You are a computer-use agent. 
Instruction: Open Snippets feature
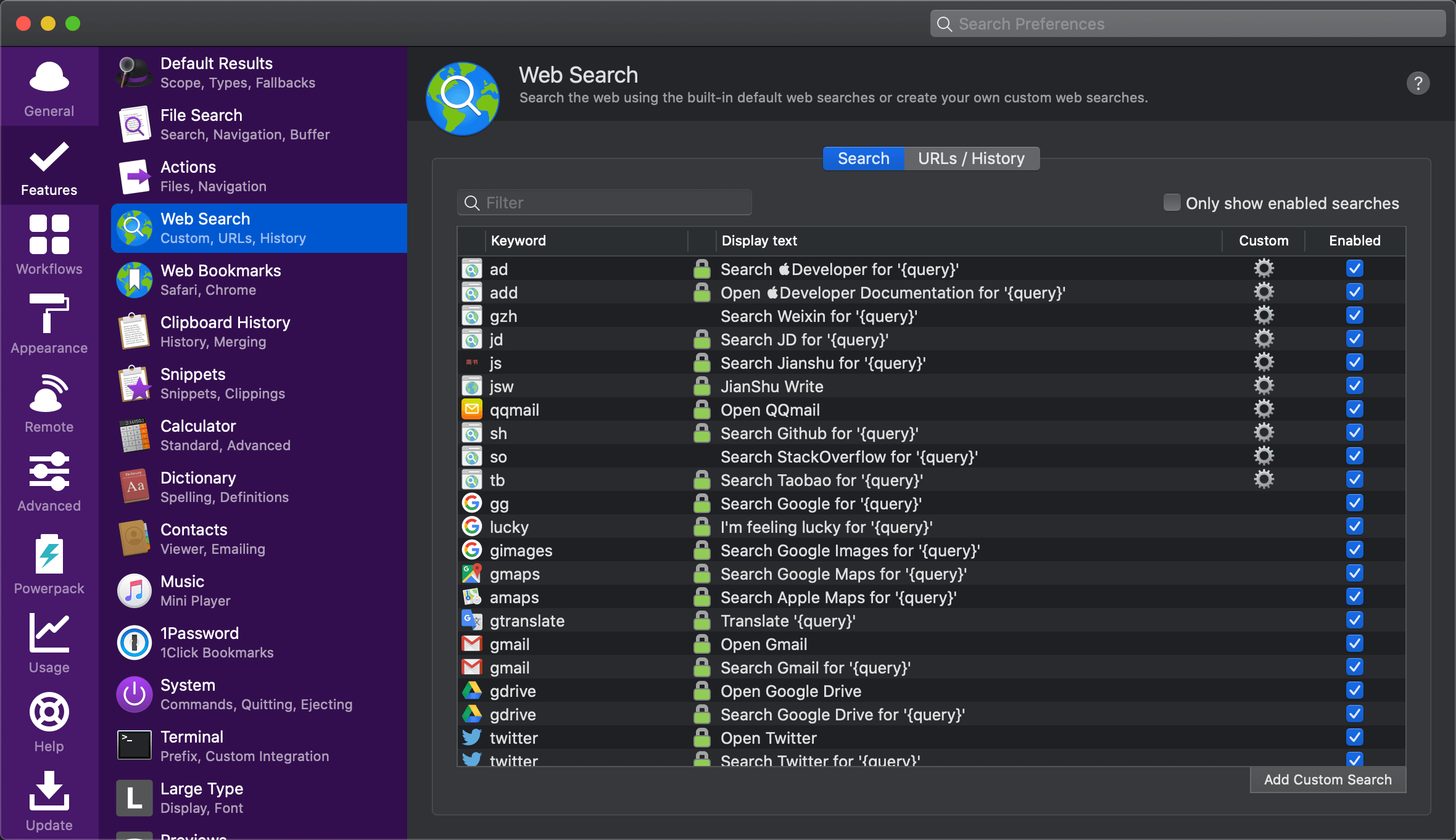point(259,384)
